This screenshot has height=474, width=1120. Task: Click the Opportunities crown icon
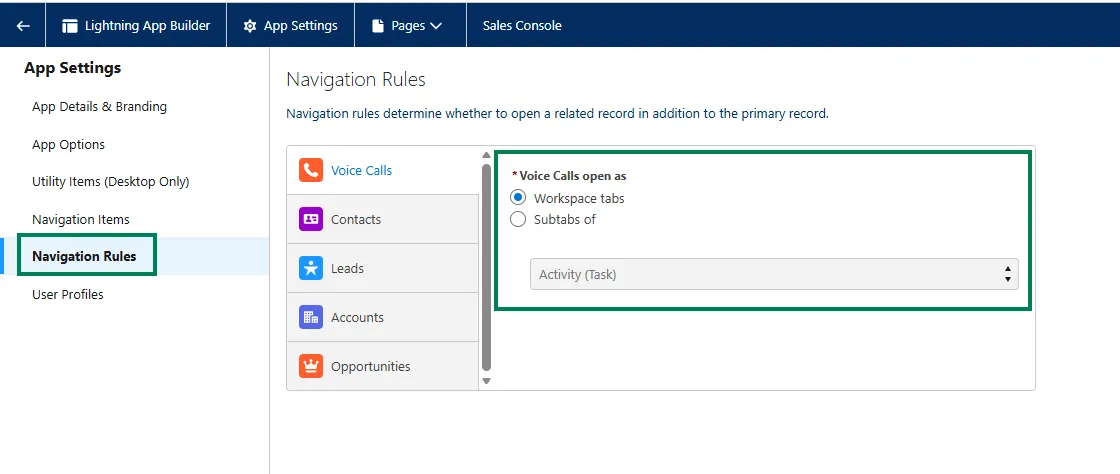[x=311, y=366]
